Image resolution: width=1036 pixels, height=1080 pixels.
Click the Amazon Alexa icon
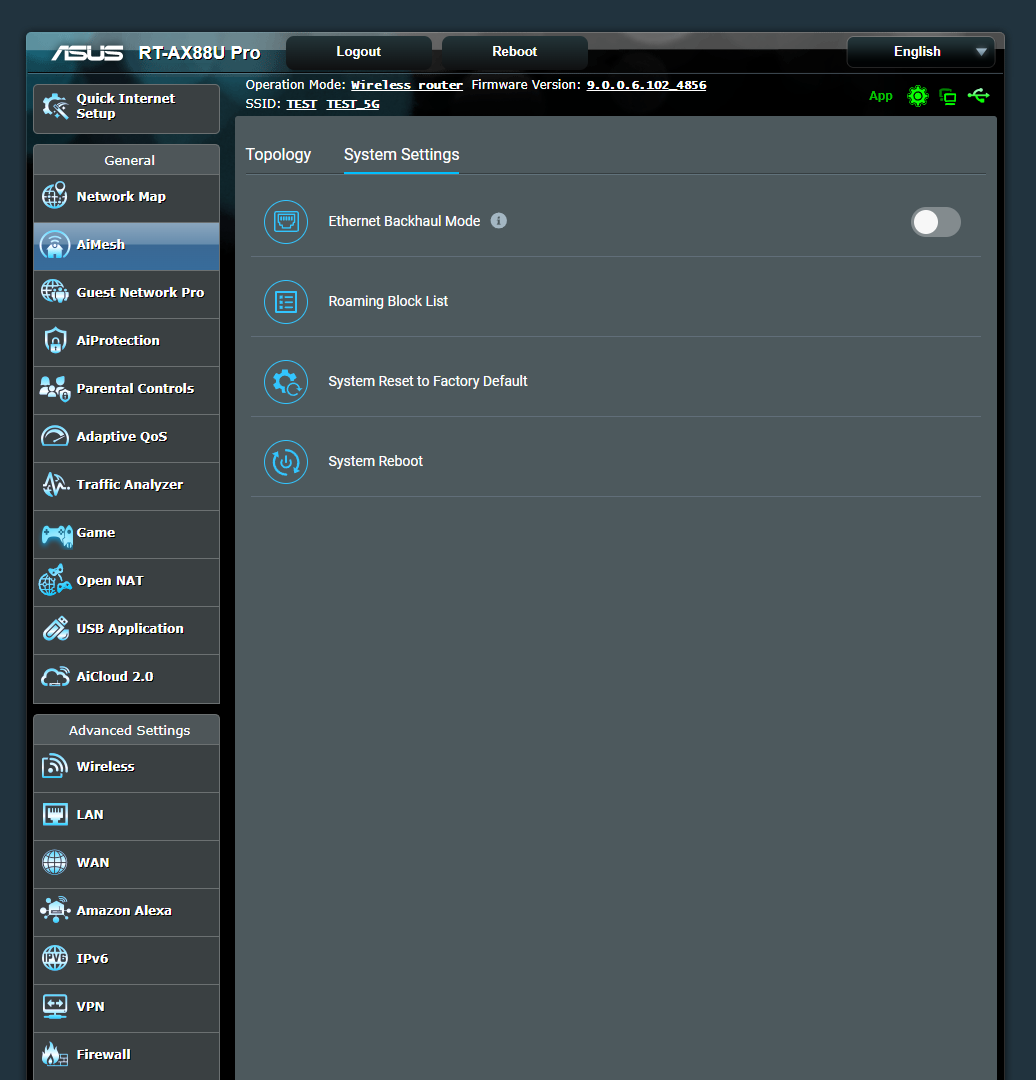(55, 910)
